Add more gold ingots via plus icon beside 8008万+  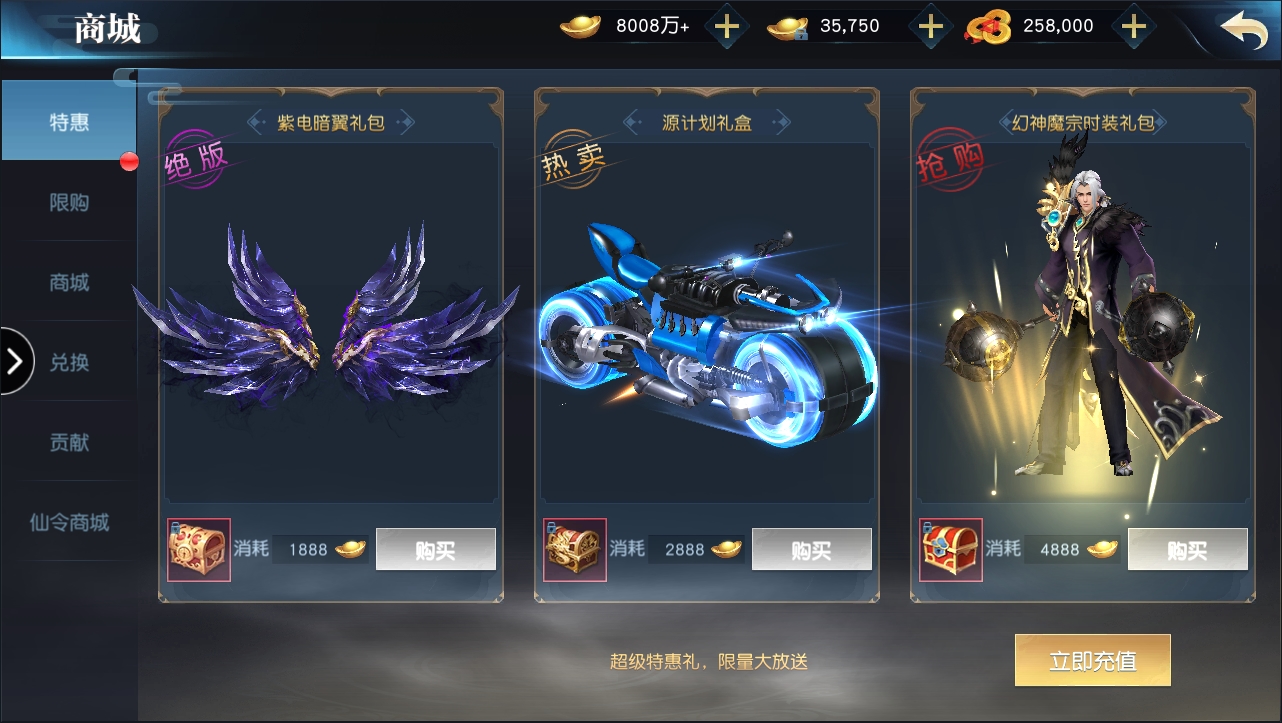[x=726, y=27]
